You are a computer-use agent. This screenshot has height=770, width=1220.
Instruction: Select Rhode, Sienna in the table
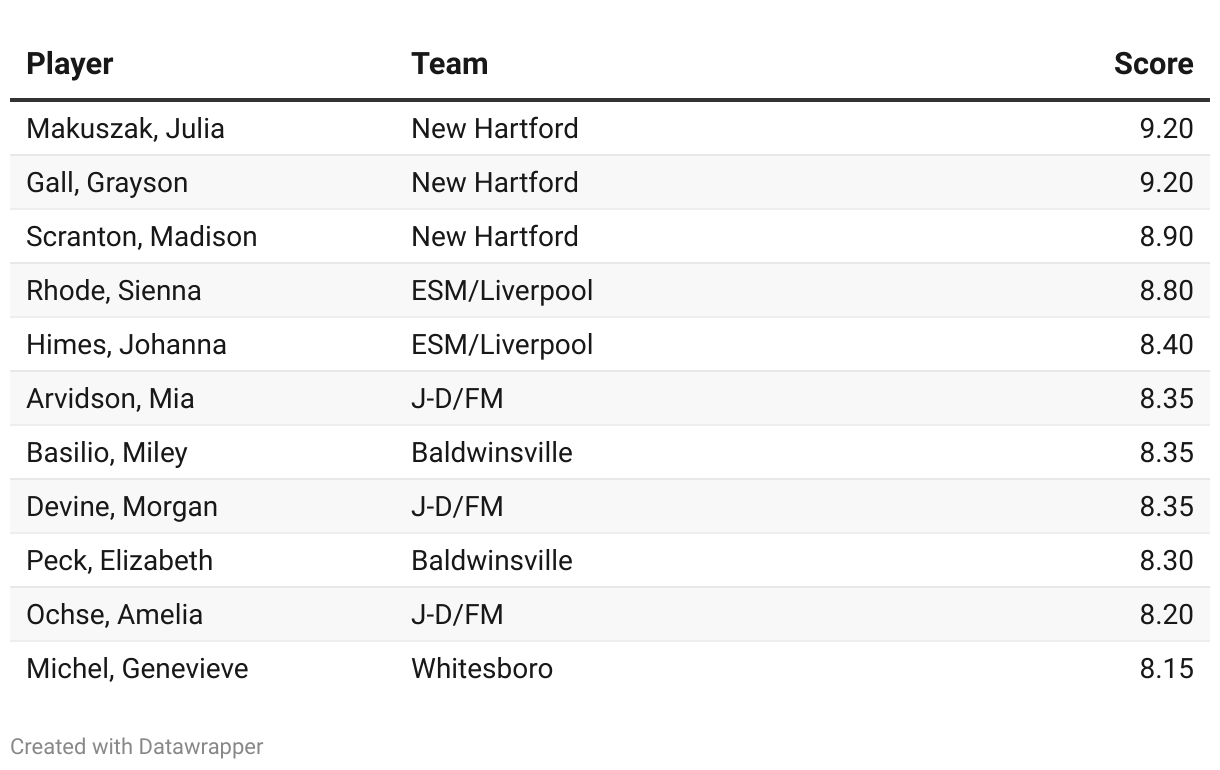coord(113,291)
